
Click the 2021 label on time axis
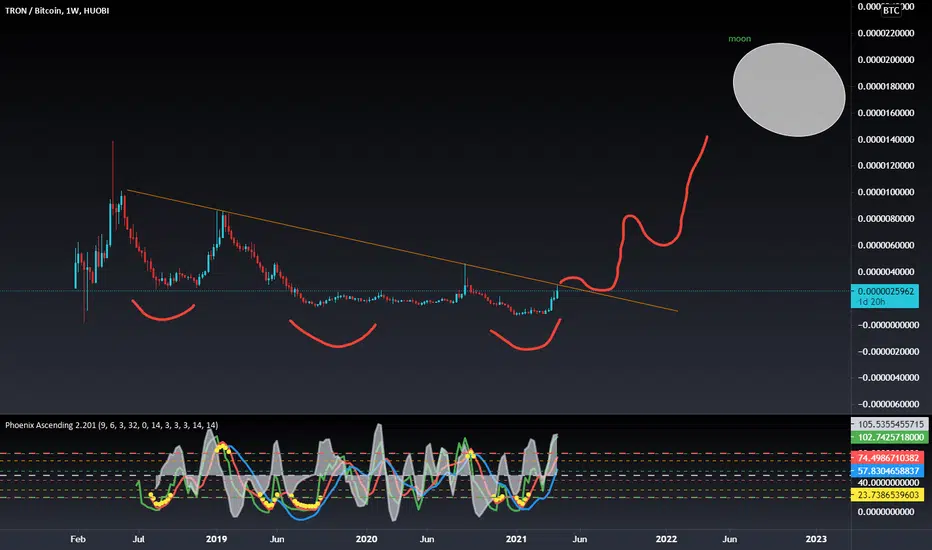516,539
